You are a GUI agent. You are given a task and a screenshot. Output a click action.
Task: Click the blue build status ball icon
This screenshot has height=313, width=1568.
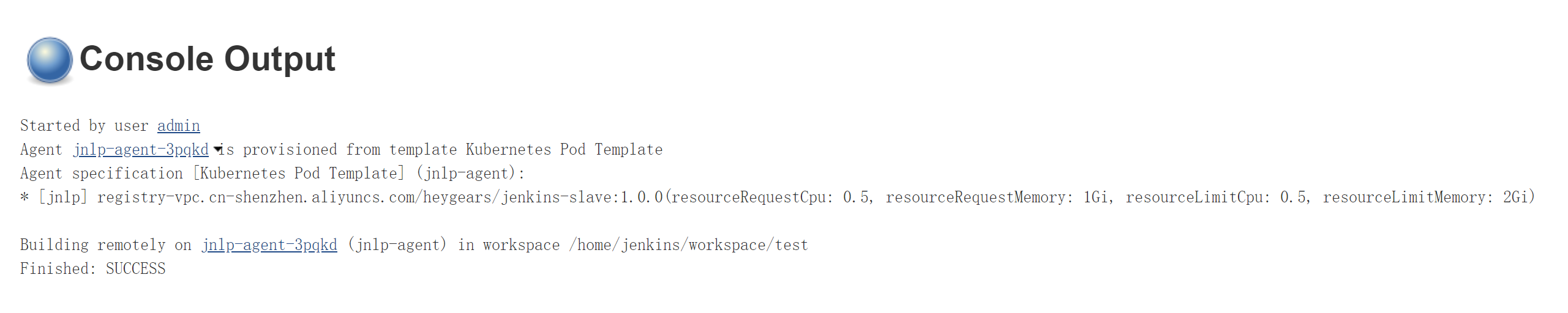[x=50, y=60]
